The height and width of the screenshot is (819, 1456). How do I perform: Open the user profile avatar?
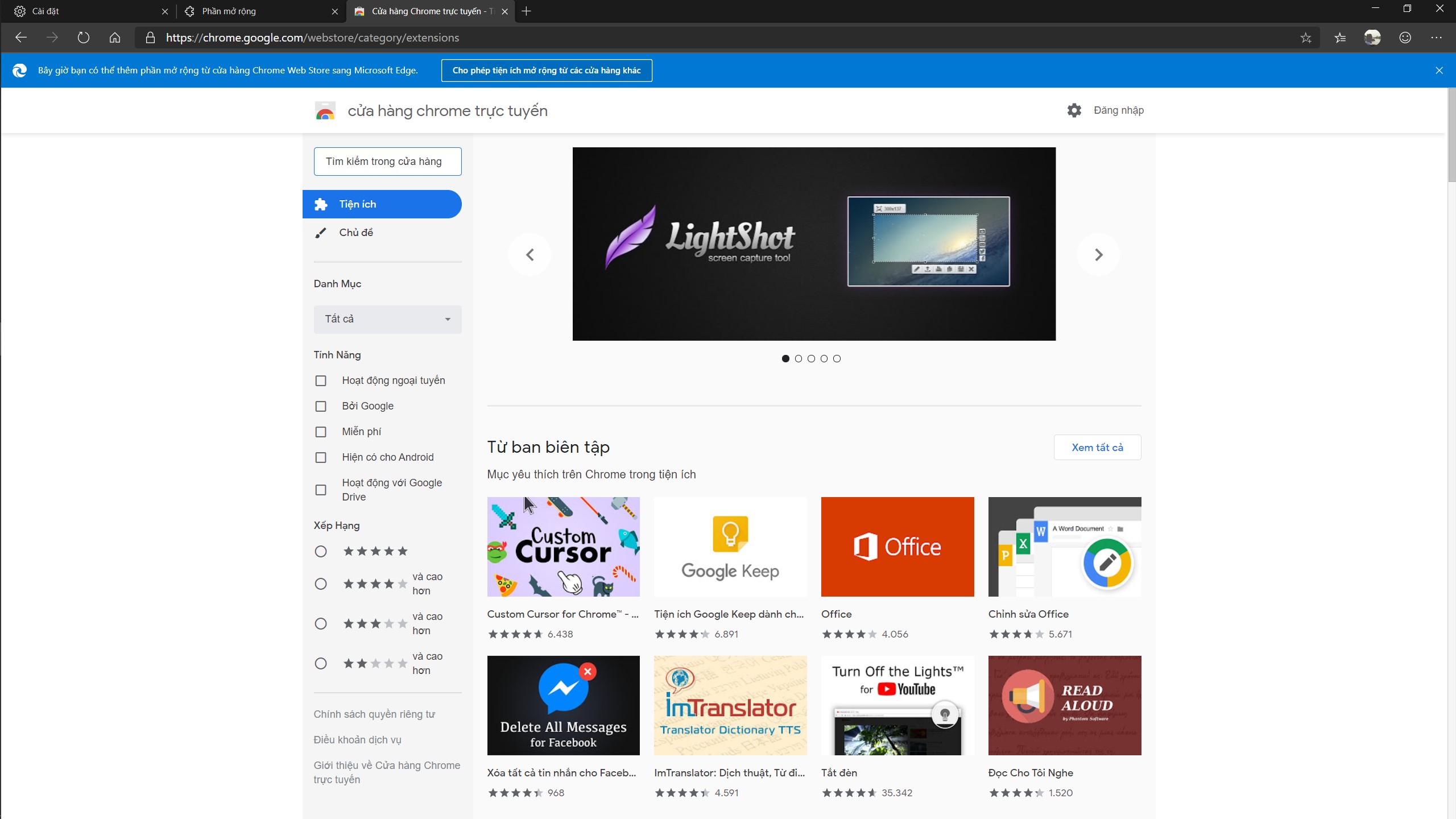tap(1372, 38)
